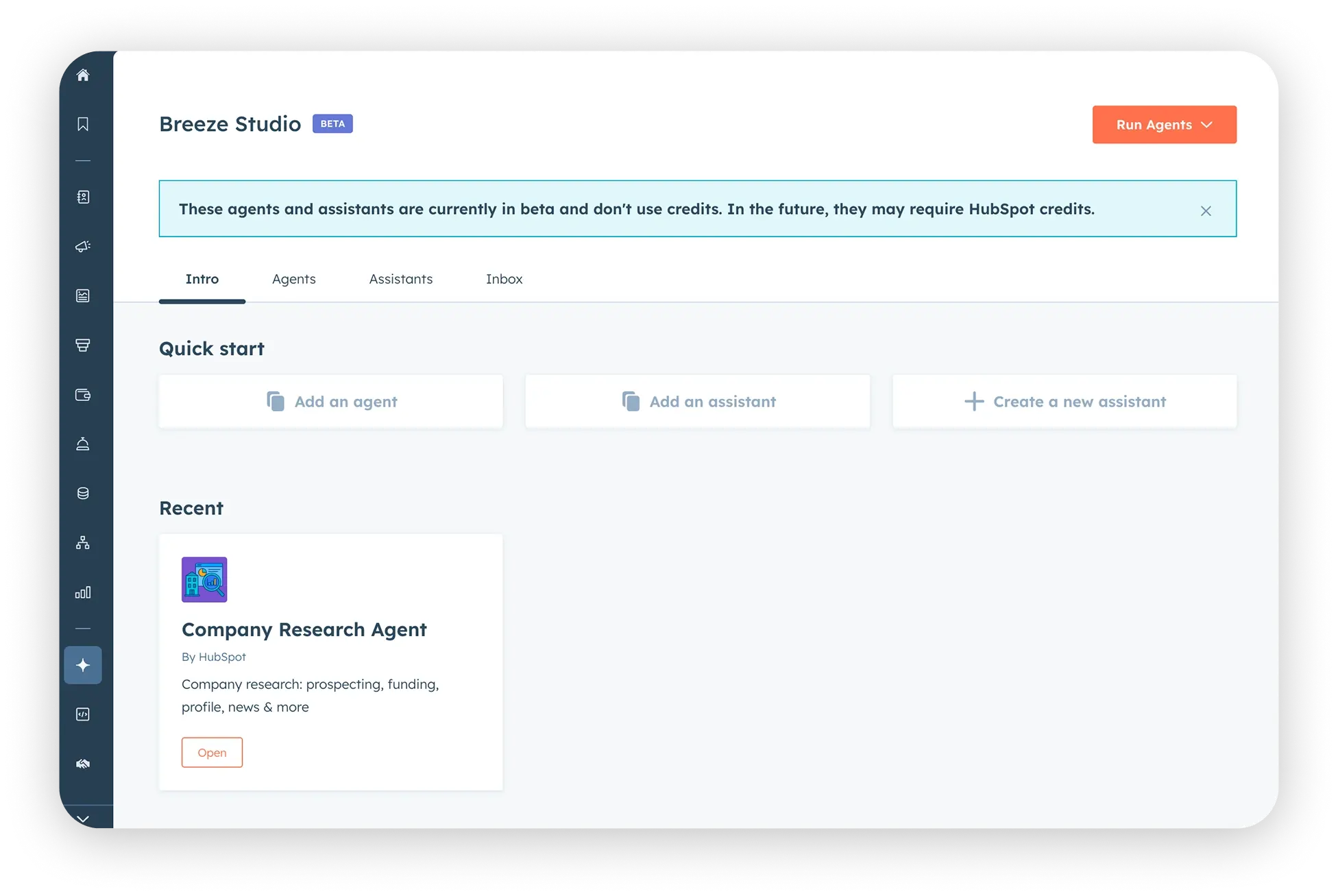Open the Data management database icon

[x=83, y=494]
